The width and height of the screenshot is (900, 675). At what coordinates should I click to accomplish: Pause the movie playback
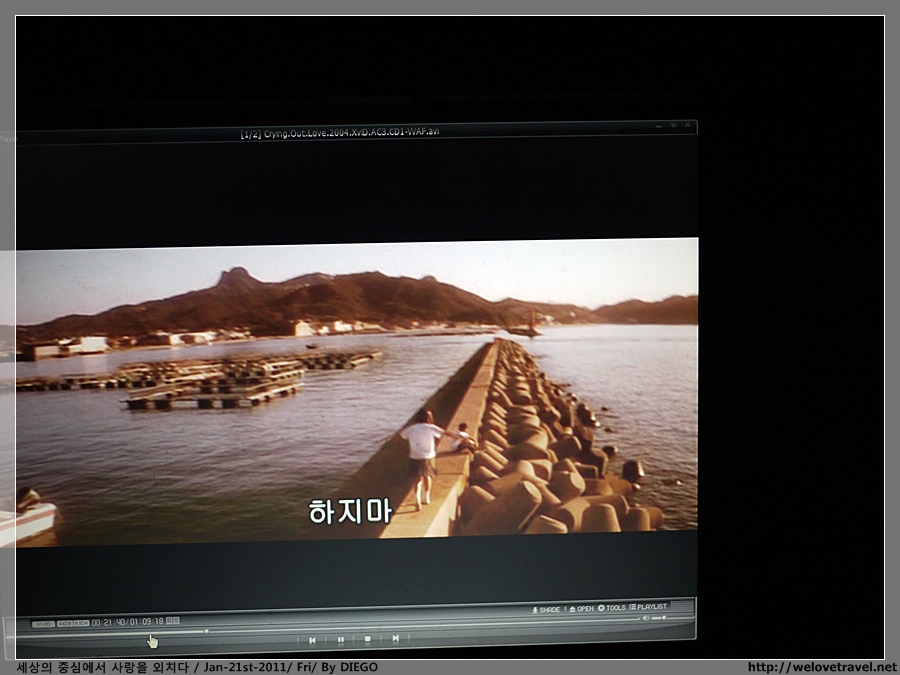coord(340,639)
